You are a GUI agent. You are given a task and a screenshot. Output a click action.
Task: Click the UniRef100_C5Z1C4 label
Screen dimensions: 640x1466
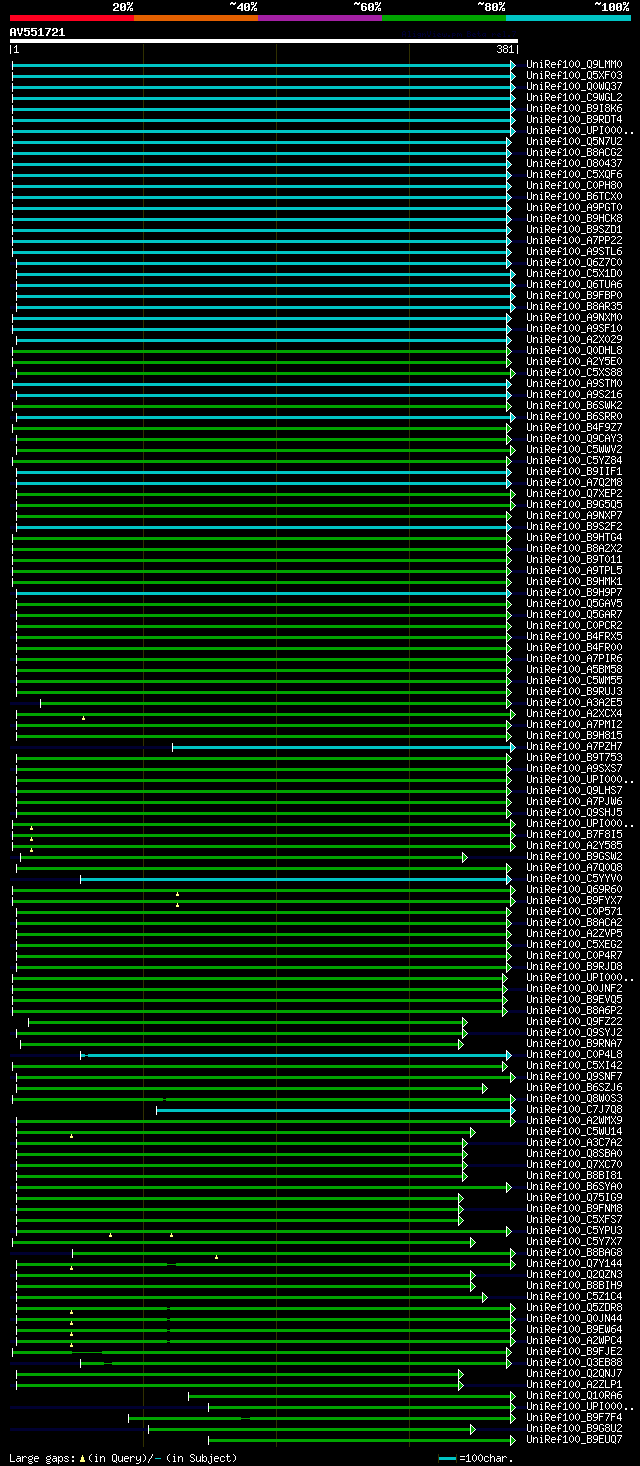click(x=574, y=1297)
